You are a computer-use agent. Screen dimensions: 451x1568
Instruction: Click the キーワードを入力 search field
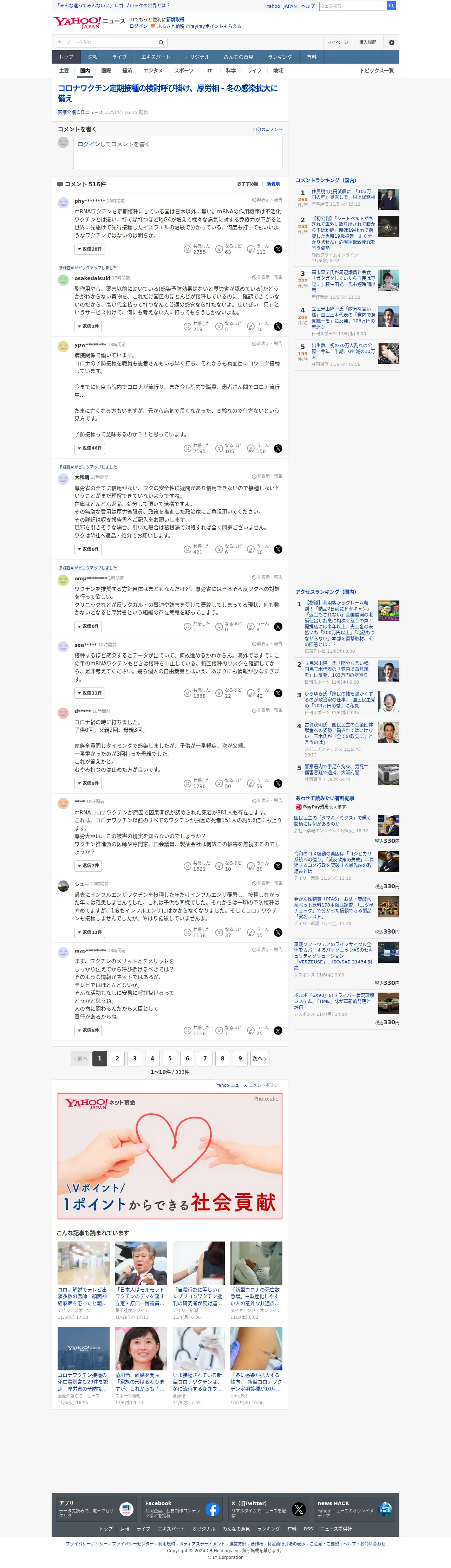point(106,43)
